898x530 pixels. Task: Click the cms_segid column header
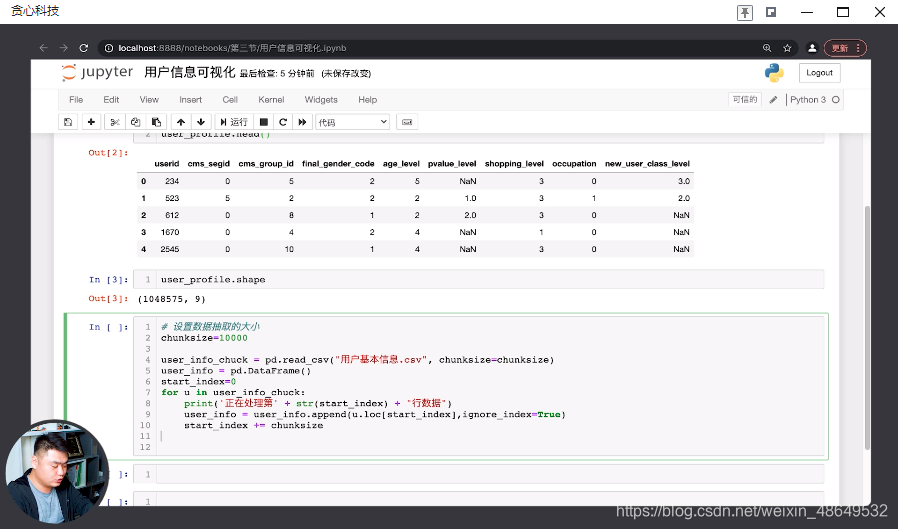coord(208,164)
